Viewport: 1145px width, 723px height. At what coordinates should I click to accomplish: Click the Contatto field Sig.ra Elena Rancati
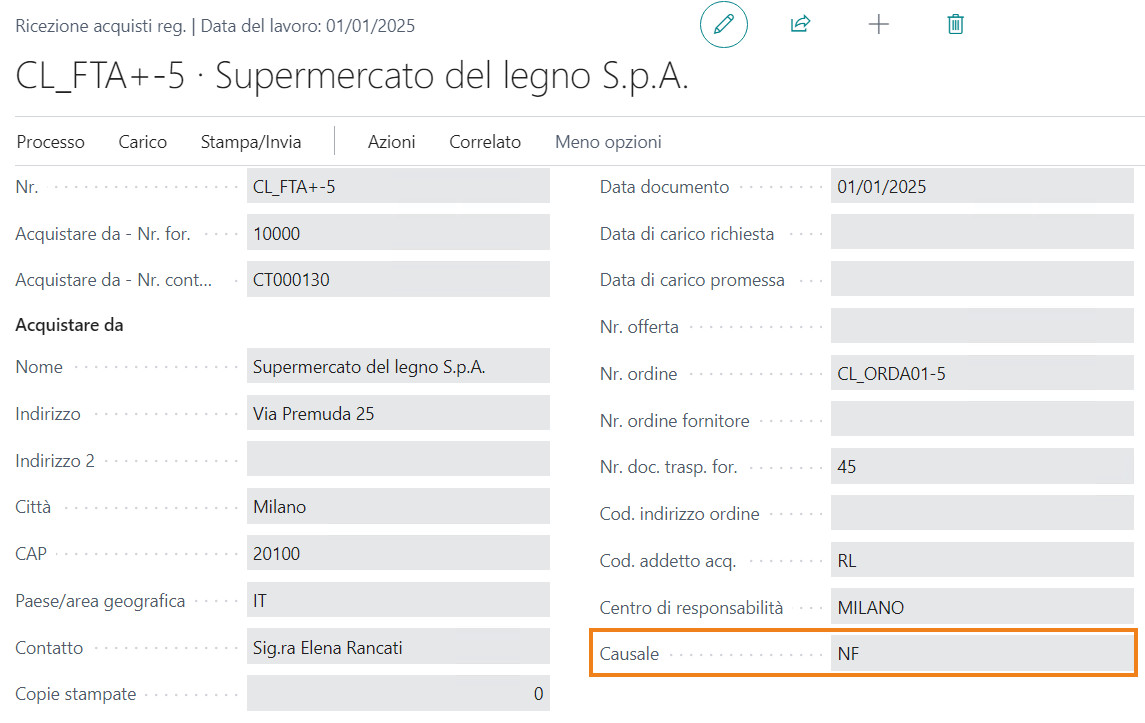click(x=398, y=648)
